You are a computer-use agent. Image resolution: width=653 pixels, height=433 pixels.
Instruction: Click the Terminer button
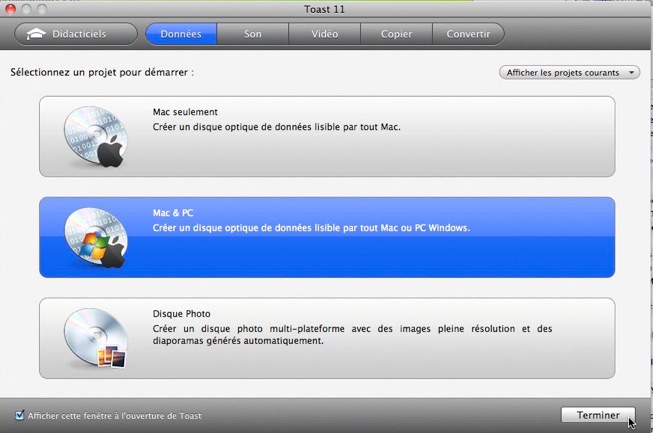(x=598, y=415)
